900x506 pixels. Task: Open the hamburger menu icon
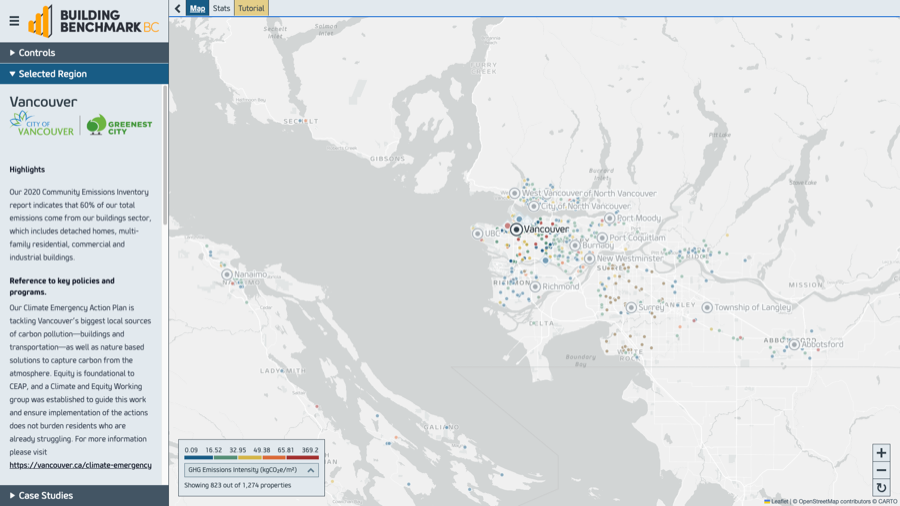(x=14, y=21)
